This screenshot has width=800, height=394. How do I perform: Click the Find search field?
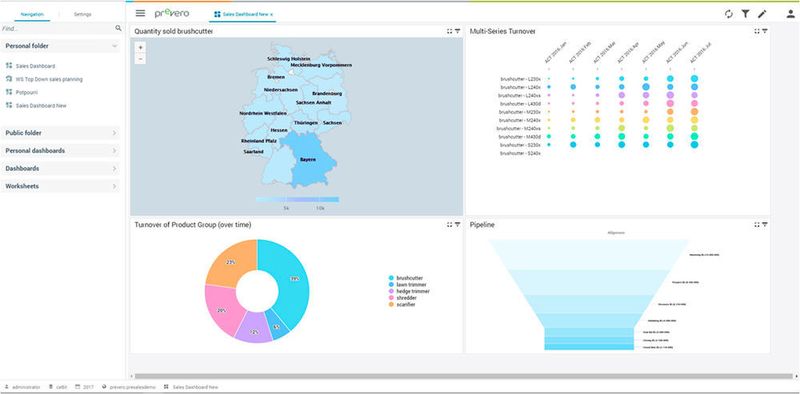point(58,29)
